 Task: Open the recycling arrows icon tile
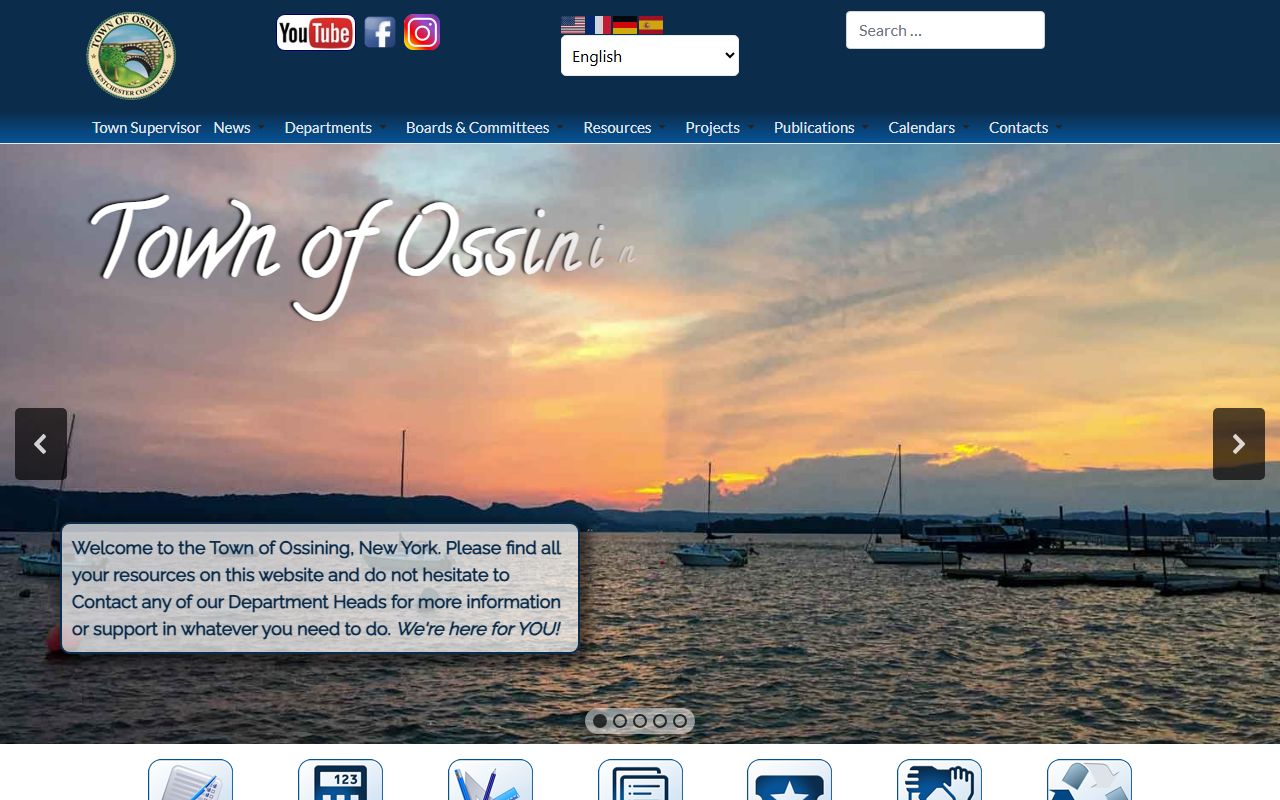(1089, 780)
